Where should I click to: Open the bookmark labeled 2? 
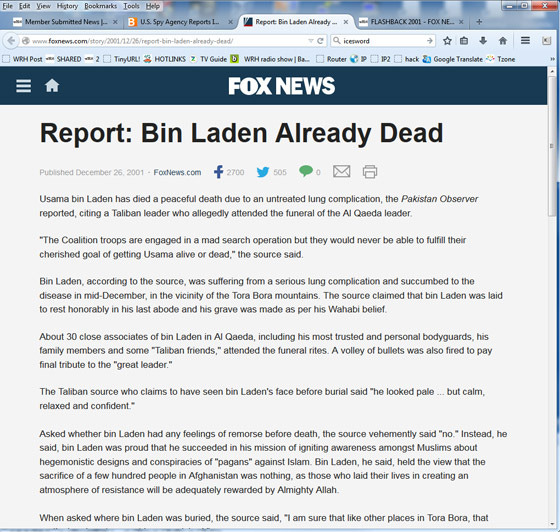(92, 59)
